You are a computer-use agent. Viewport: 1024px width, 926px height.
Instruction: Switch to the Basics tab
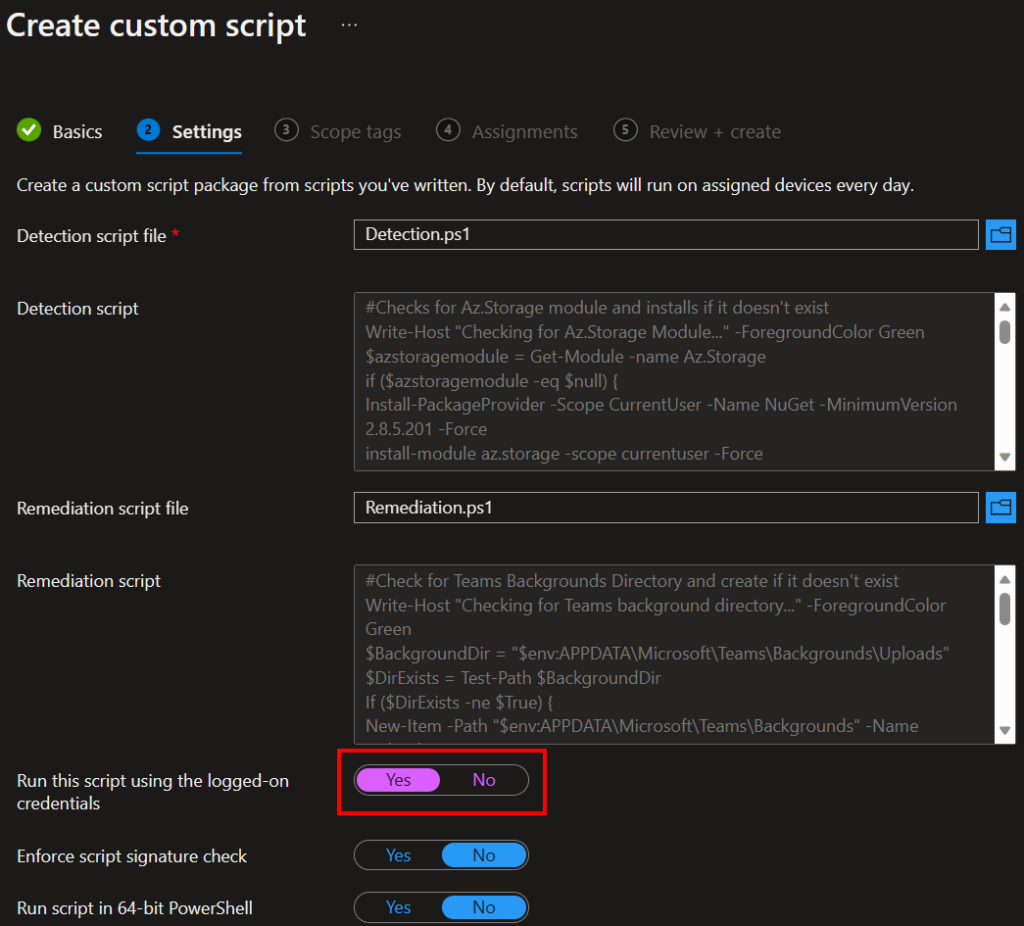(x=77, y=132)
